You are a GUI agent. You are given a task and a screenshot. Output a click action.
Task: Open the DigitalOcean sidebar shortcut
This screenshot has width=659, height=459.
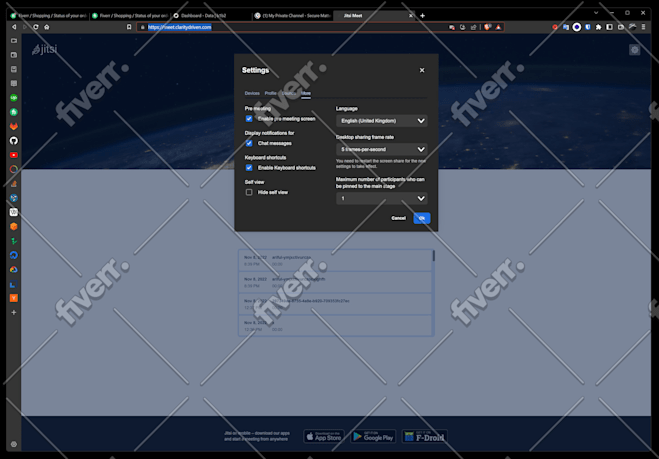(14, 255)
